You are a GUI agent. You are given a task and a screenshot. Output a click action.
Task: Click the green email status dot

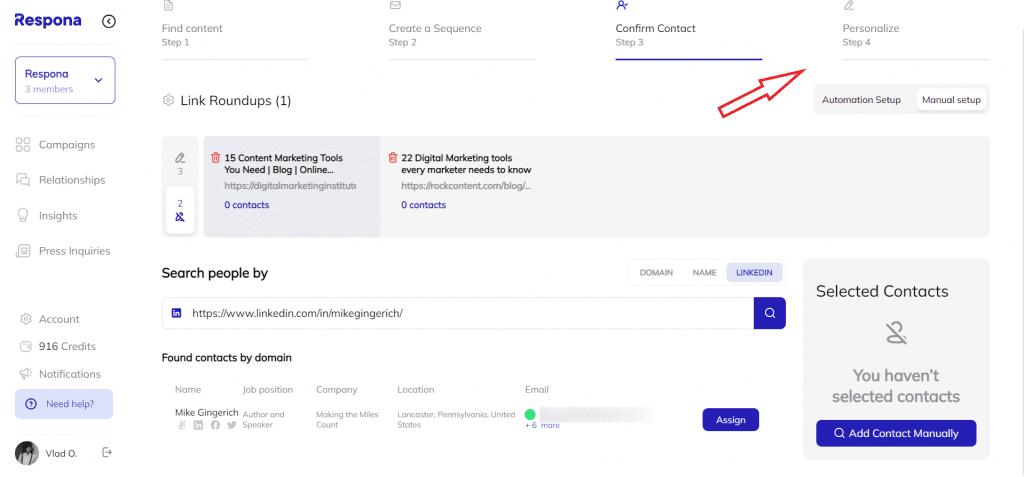[530, 414]
